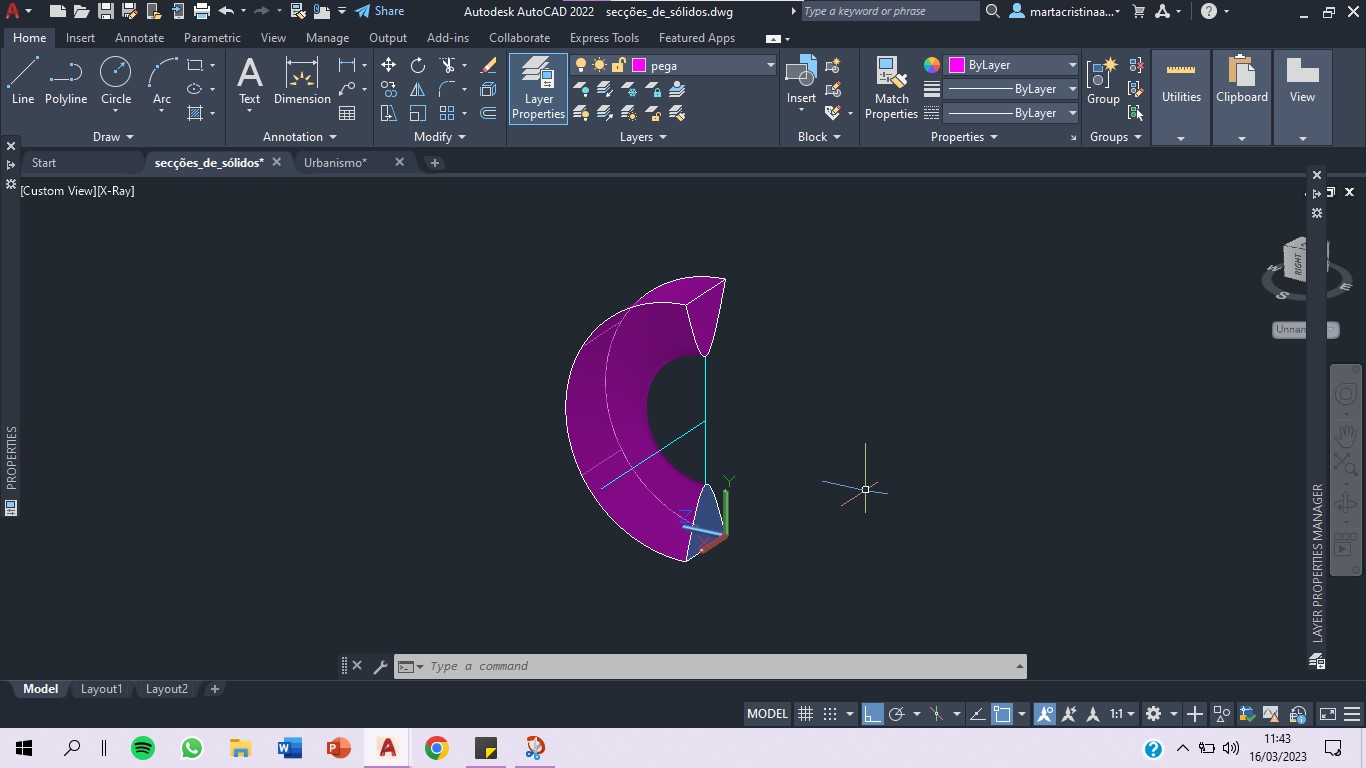The image size is (1366, 768).
Task: Select the Arc tool
Action: (162, 80)
